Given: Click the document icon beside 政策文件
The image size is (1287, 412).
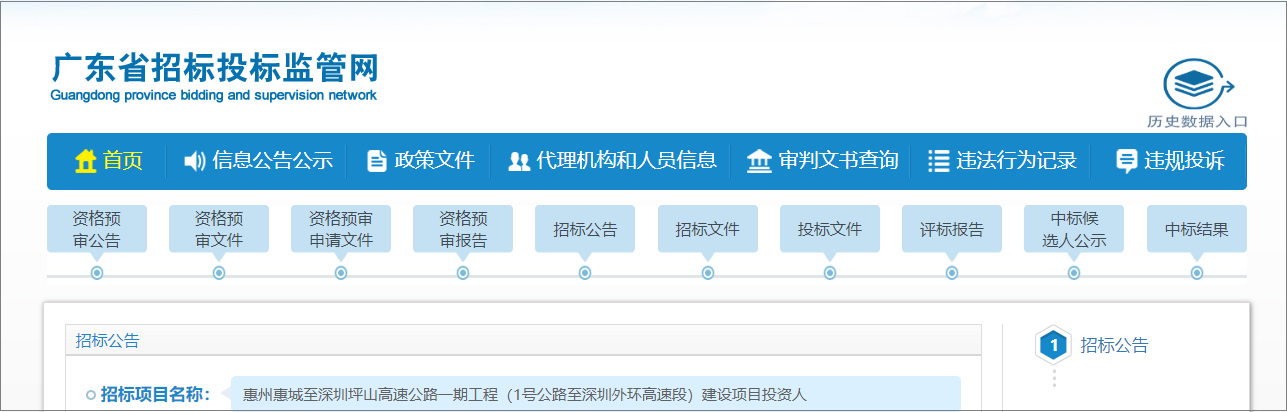Looking at the screenshot, I should tap(377, 161).
